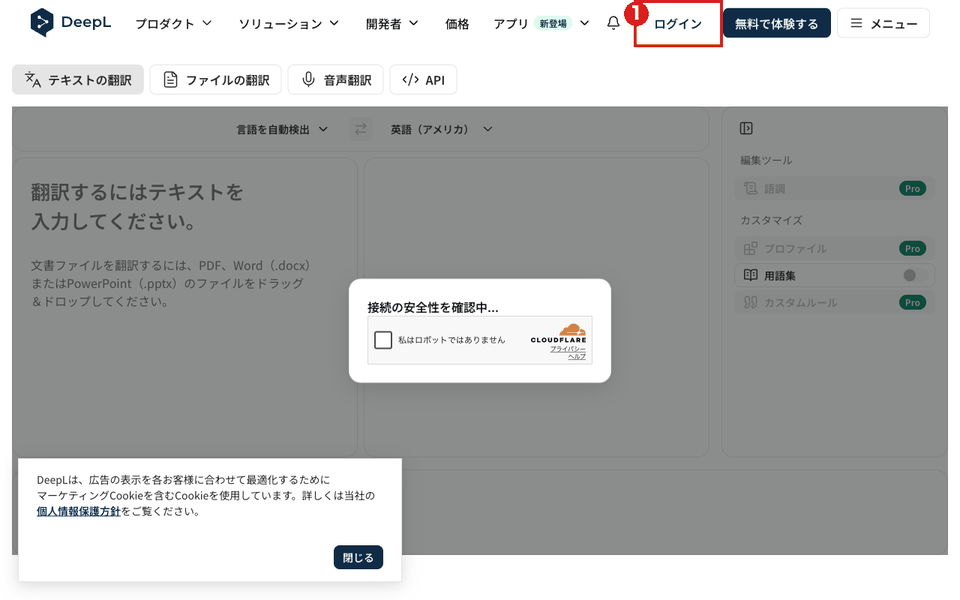Expand the アプリ dropdown chevron
The width and height of the screenshot is (960, 600).
[584, 23]
